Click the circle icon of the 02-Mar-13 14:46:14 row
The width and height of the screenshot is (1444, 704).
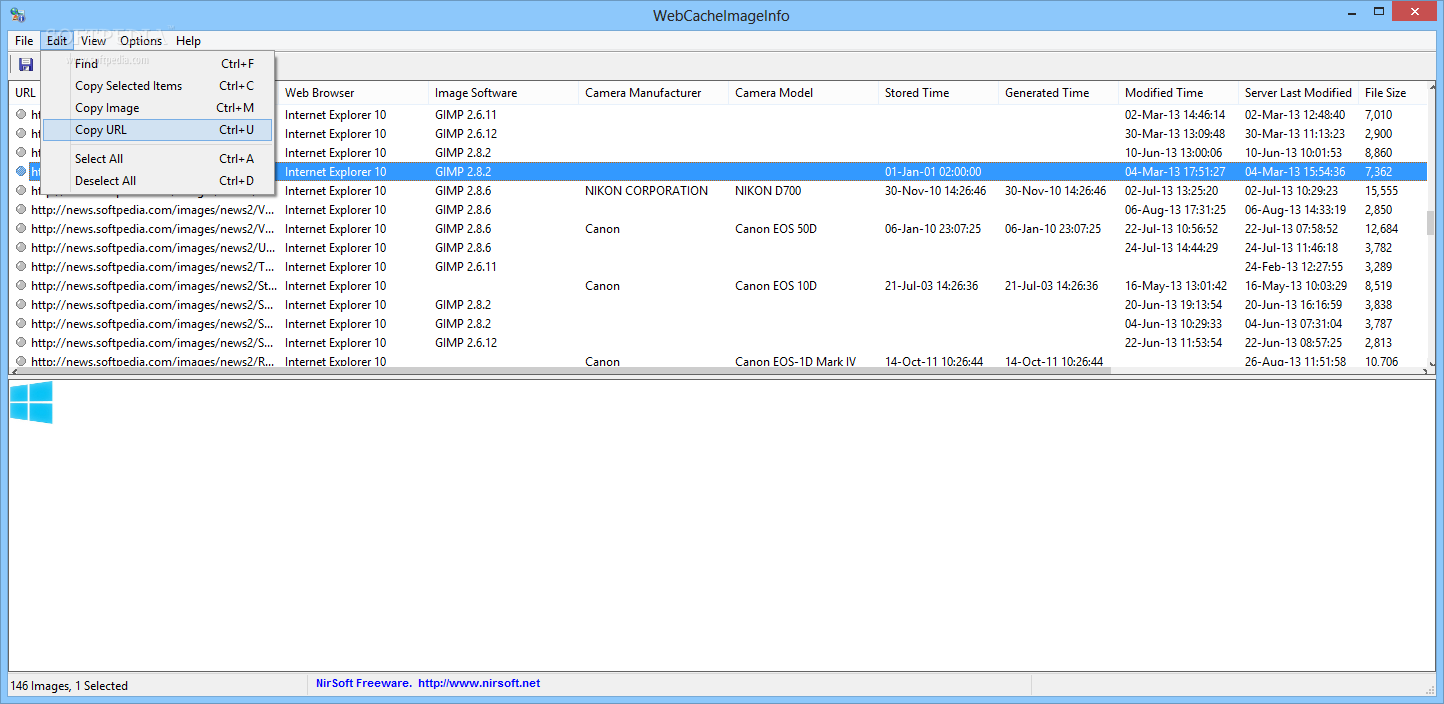click(x=21, y=115)
